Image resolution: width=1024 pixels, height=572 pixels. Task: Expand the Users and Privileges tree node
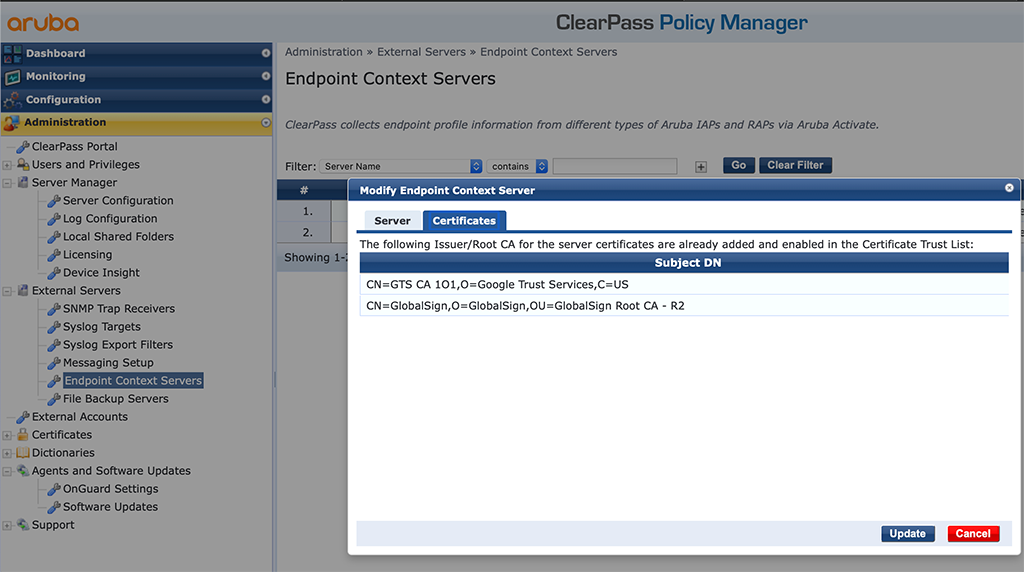[x=7, y=165]
